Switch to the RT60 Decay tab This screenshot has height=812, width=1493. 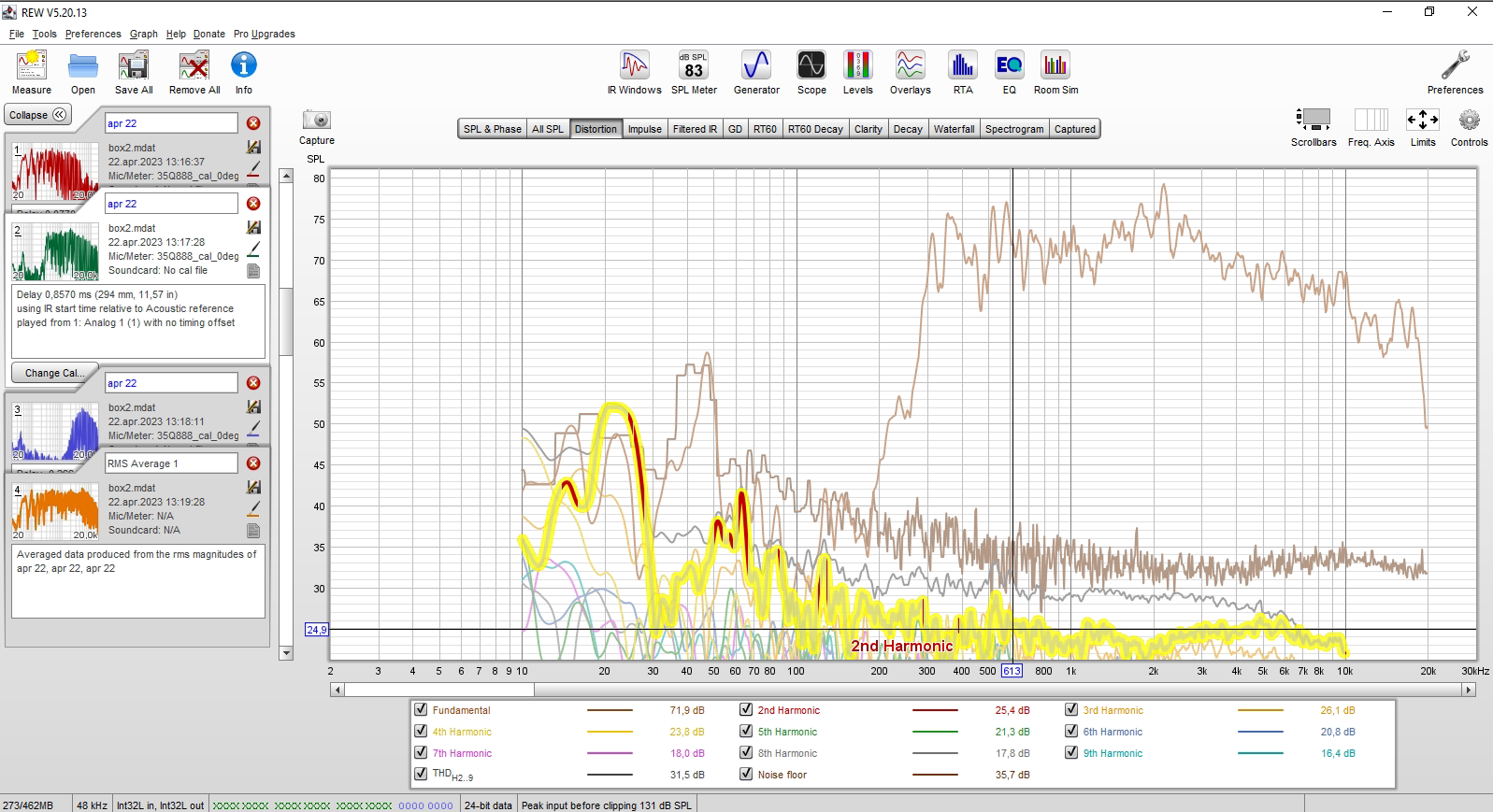tap(815, 129)
